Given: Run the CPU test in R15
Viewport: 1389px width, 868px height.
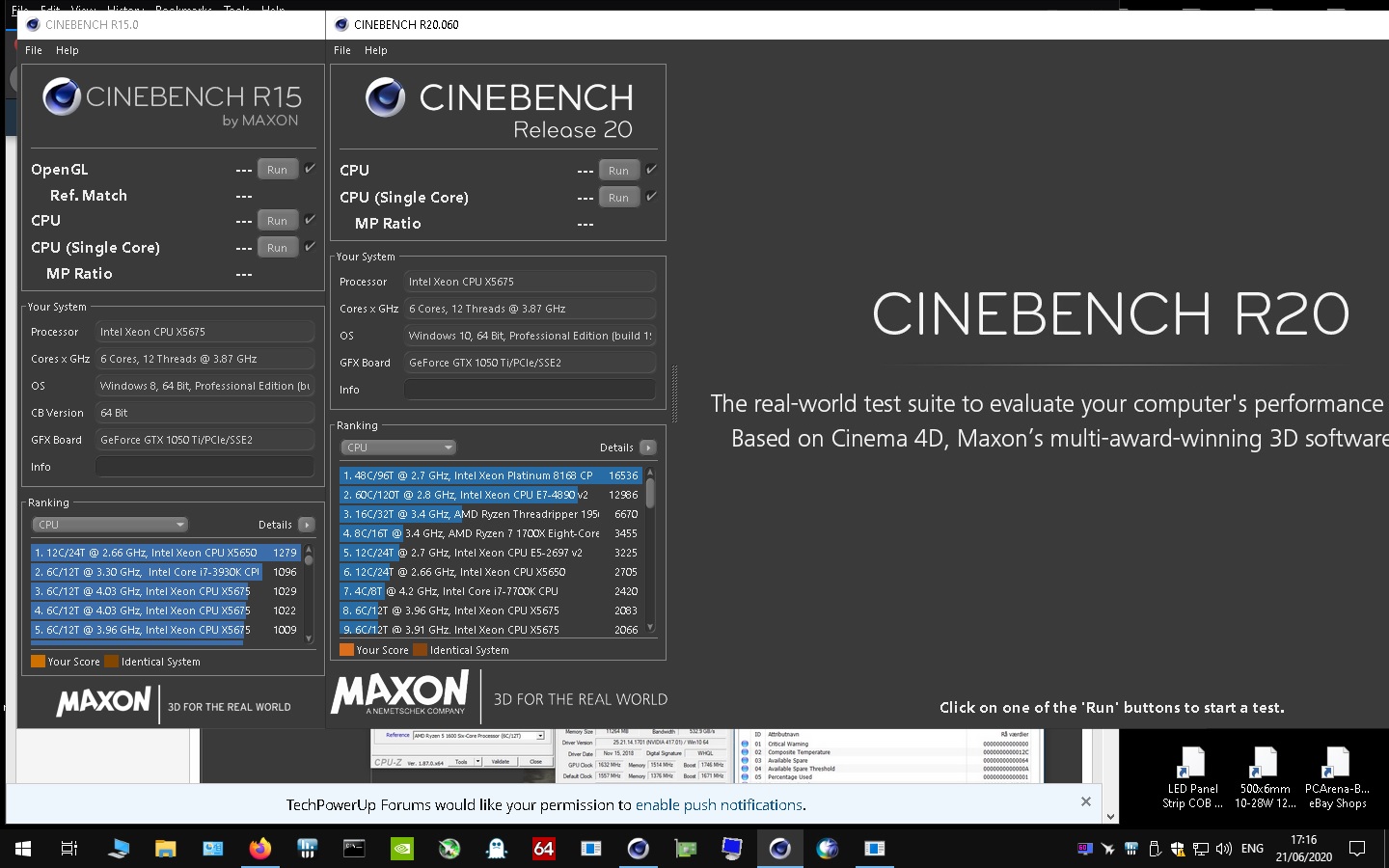Looking at the screenshot, I should click(278, 221).
